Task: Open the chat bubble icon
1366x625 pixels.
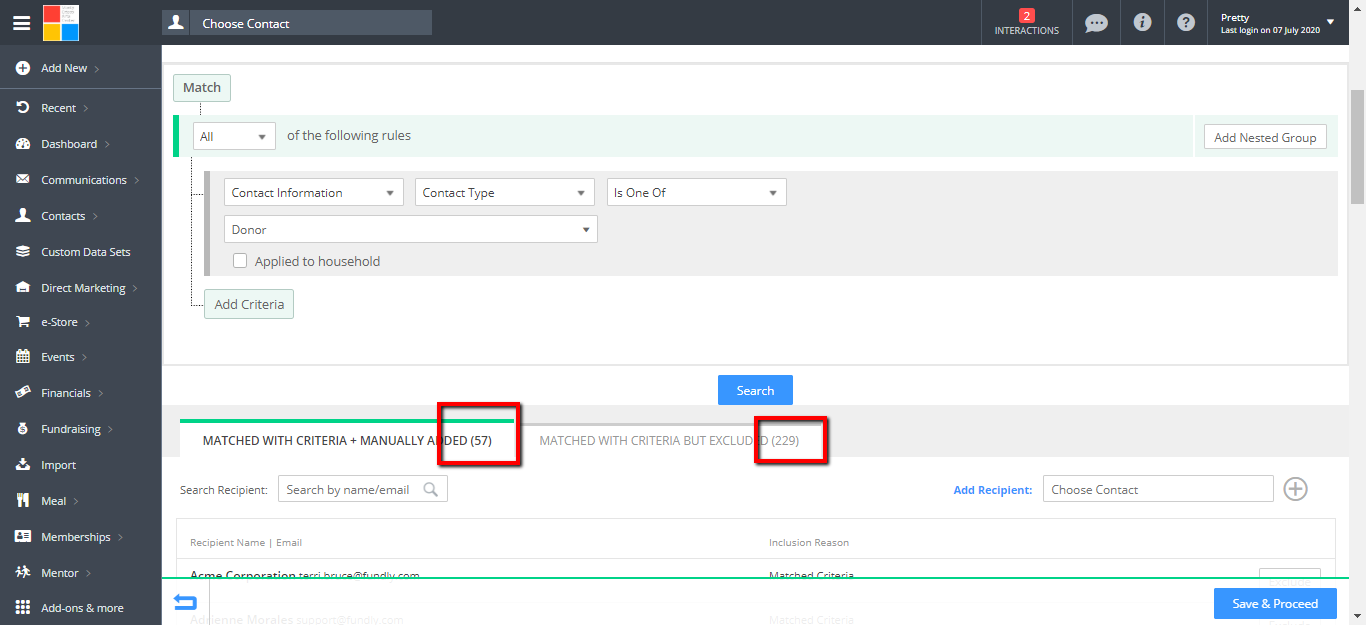Action: [1097, 22]
